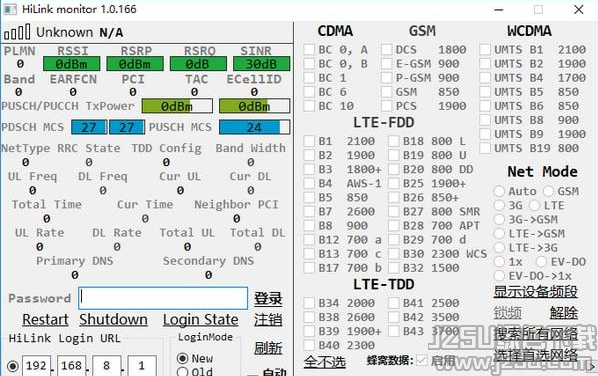
Task: Click the RSSI 0dBm indicator bar
Action: coord(72,64)
